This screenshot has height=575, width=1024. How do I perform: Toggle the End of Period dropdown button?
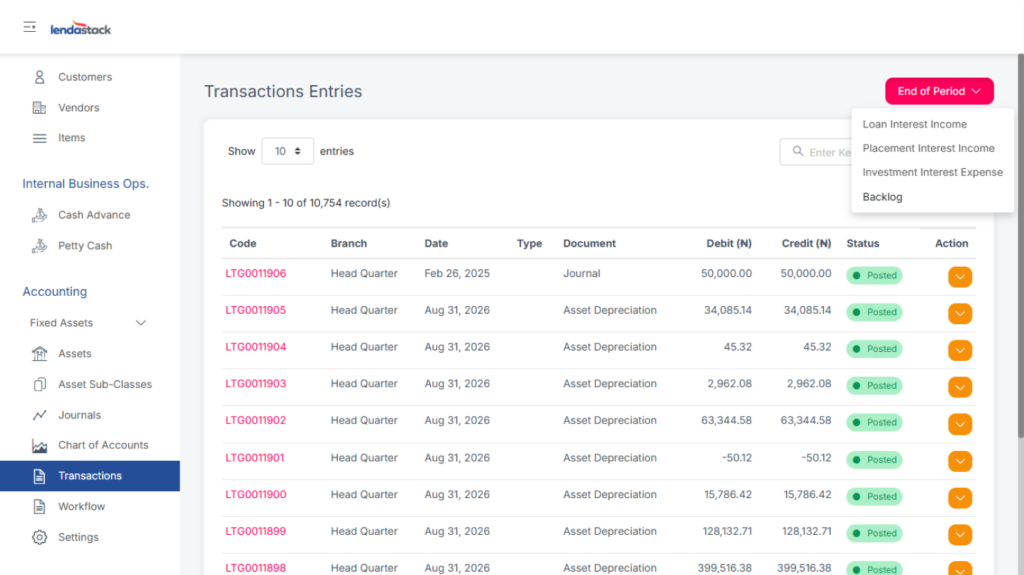(939, 91)
